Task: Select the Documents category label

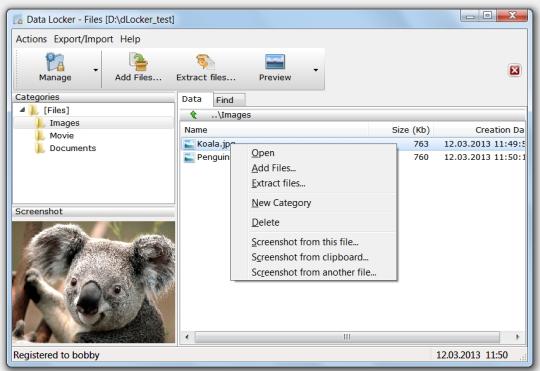Action: (x=73, y=148)
